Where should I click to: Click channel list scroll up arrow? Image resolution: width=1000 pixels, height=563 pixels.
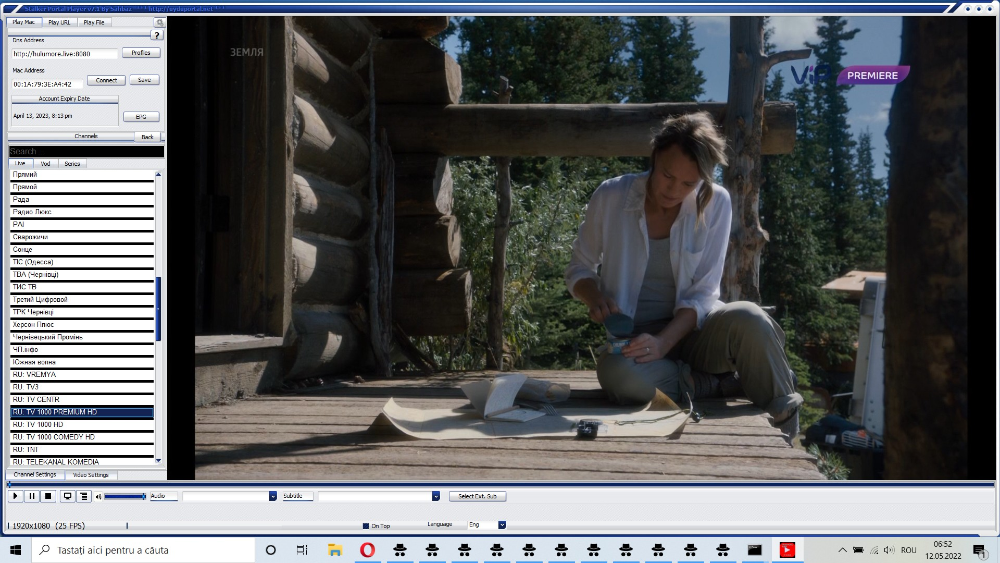coord(158,174)
